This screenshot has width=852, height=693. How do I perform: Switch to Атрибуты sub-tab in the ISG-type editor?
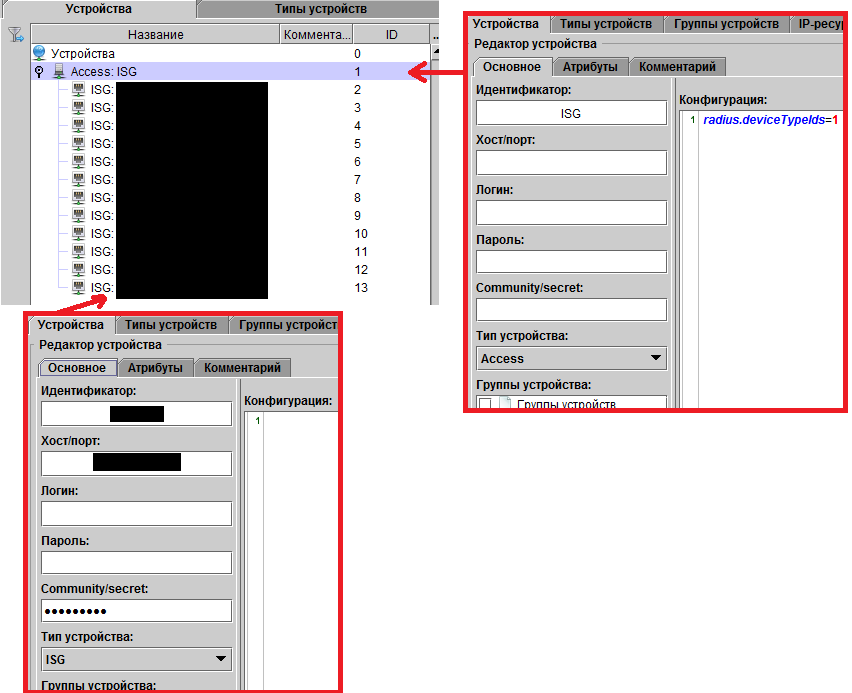(155, 368)
